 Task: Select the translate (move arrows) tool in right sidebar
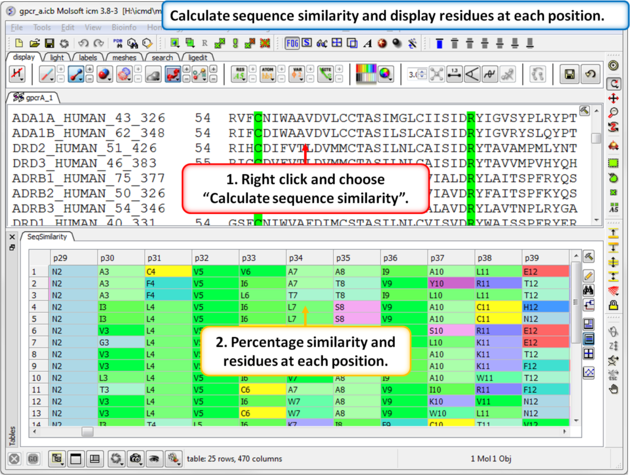614,98
